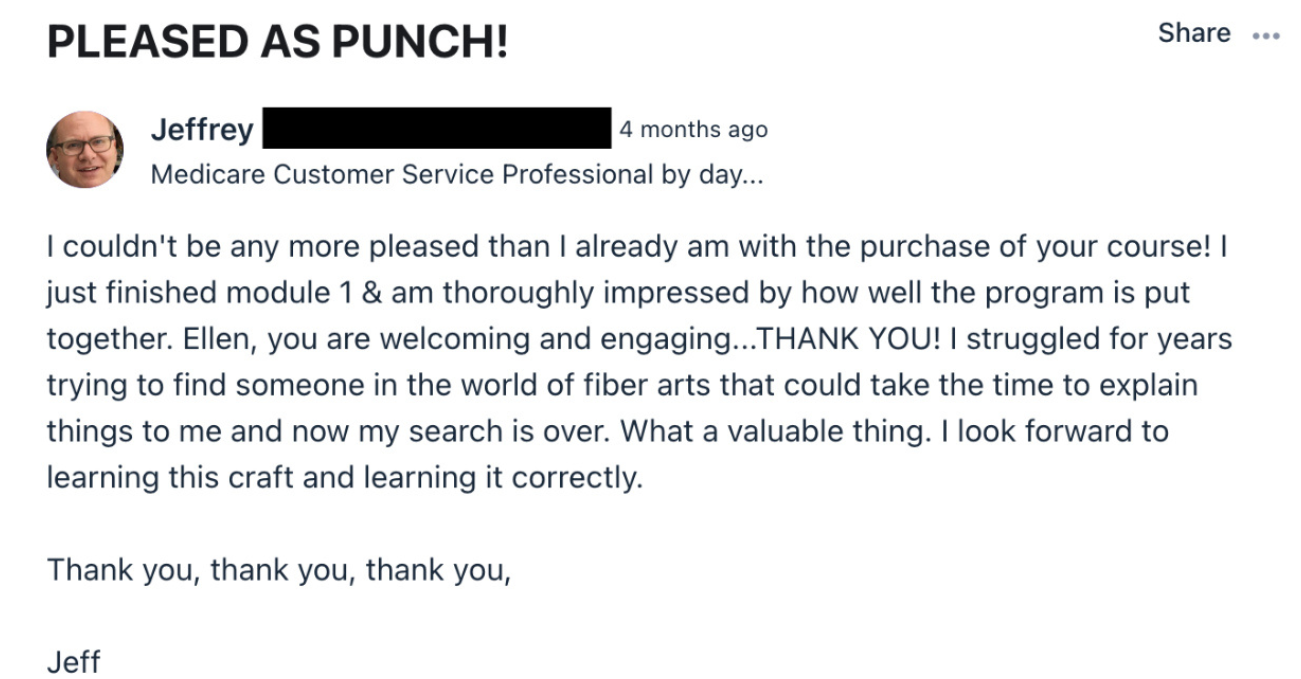Click the redacted last name bar
Screen dimensions: 1301x679
(436, 129)
